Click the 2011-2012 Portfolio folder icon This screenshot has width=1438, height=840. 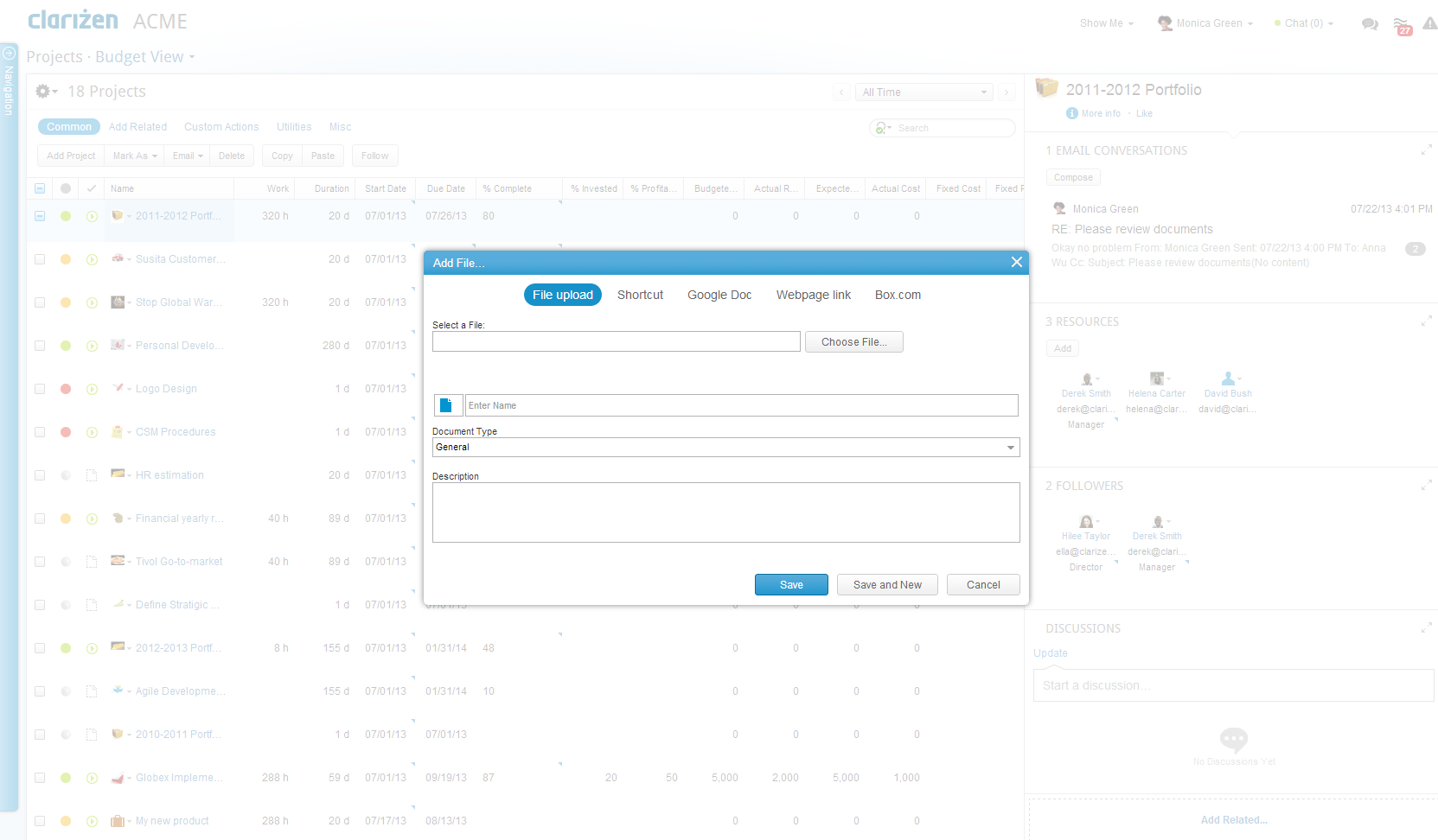[x=1046, y=88]
